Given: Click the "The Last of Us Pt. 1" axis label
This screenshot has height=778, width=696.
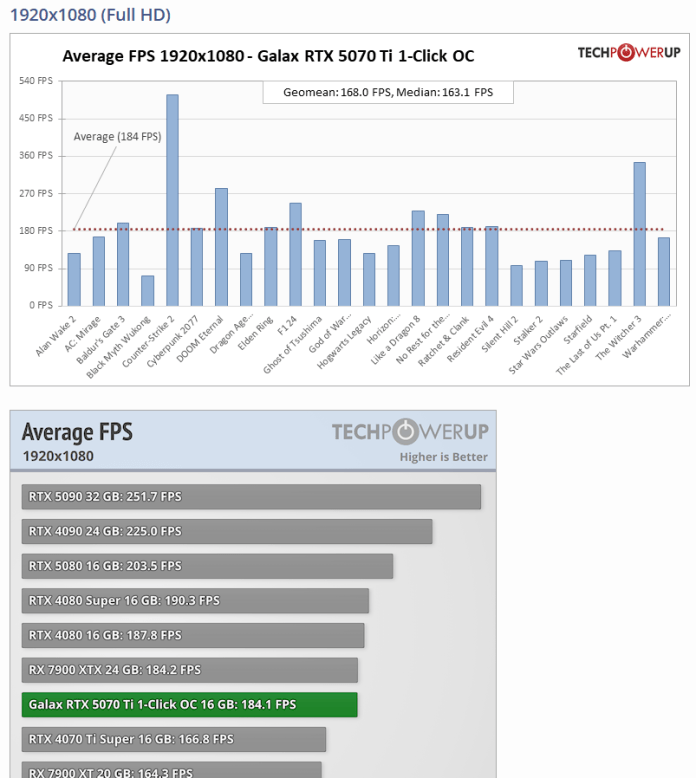Looking at the screenshot, I should click(586, 345).
